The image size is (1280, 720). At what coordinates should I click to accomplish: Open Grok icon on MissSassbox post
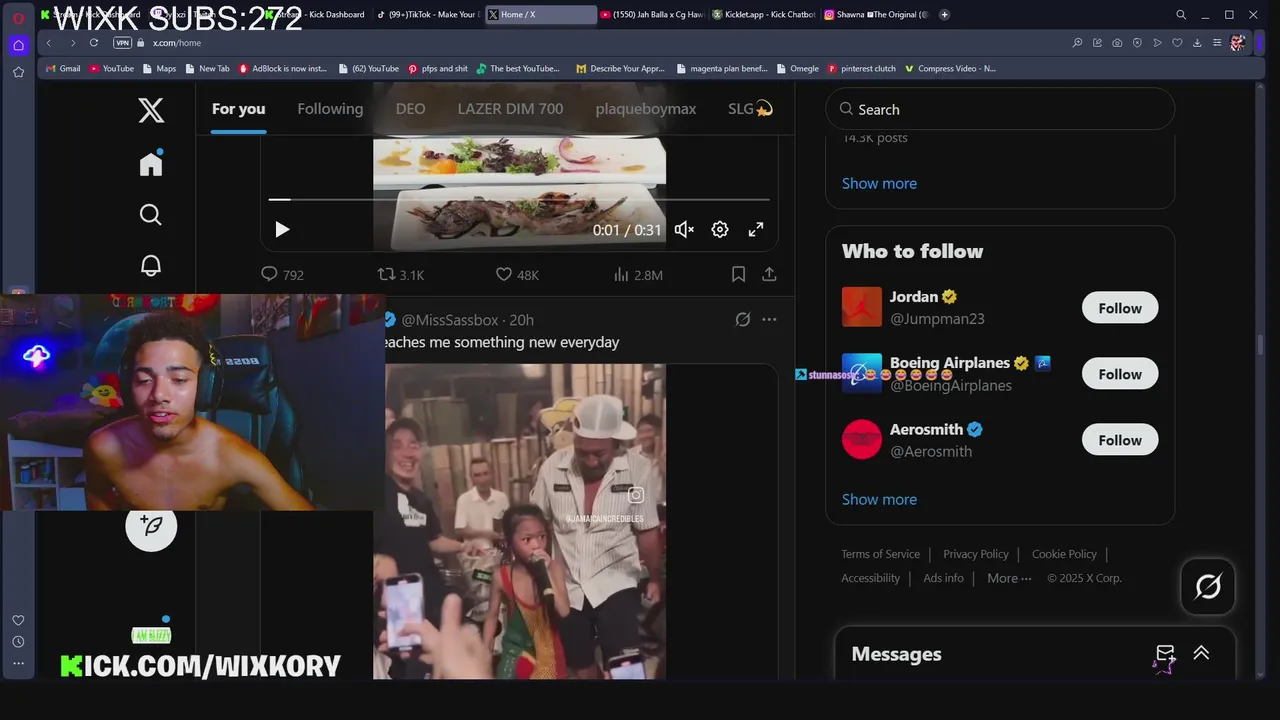tap(742, 320)
